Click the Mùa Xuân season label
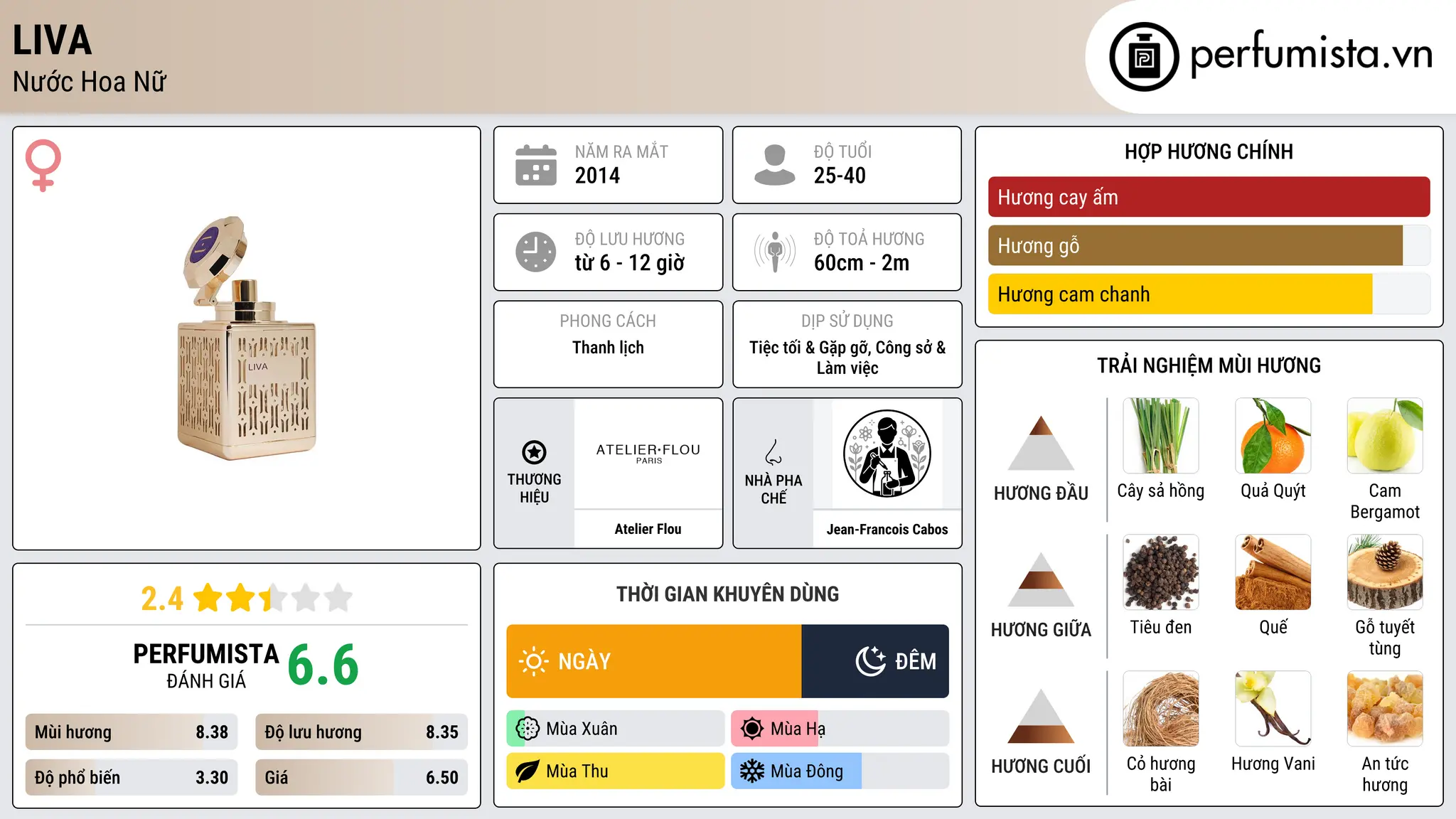The height and width of the screenshot is (819, 1456). pos(582,729)
